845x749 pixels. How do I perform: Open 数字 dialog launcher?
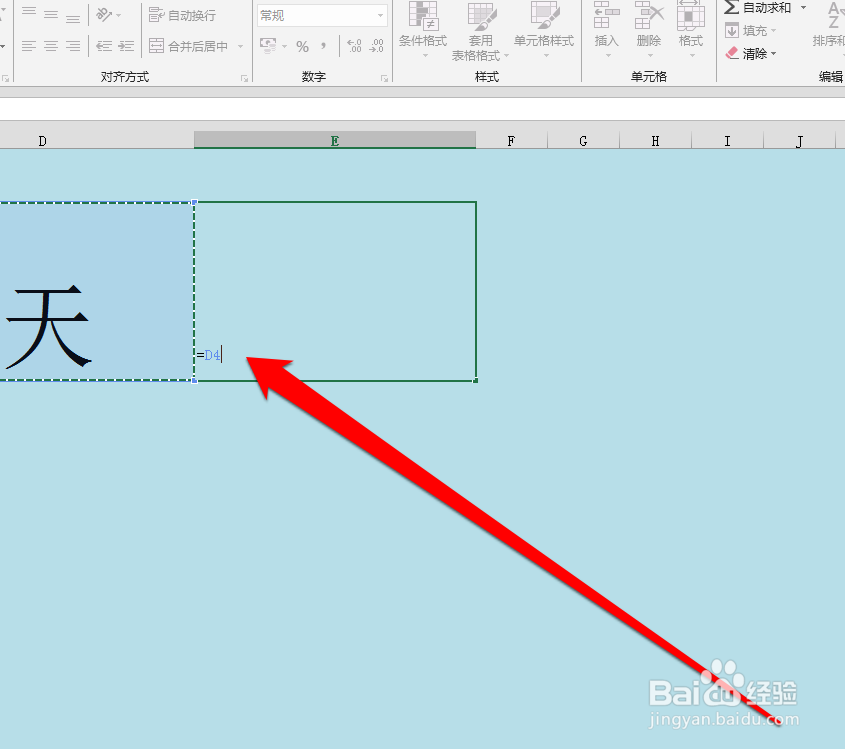click(x=384, y=79)
